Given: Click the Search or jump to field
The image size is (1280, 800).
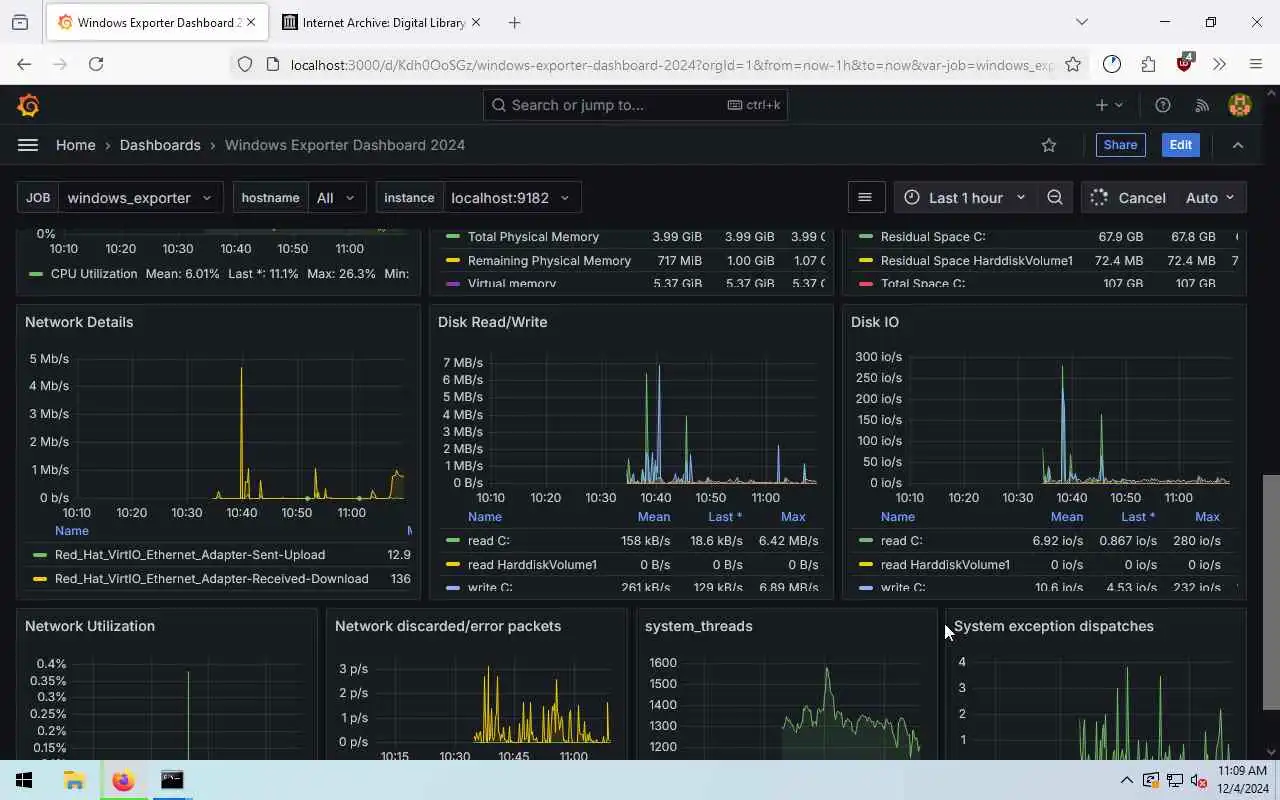Looking at the screenshot, I should click(635, 105).
